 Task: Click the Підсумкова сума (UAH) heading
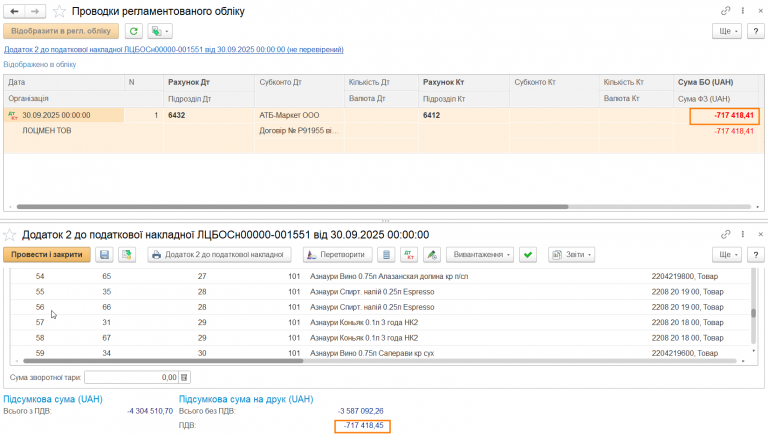(53, 399)
